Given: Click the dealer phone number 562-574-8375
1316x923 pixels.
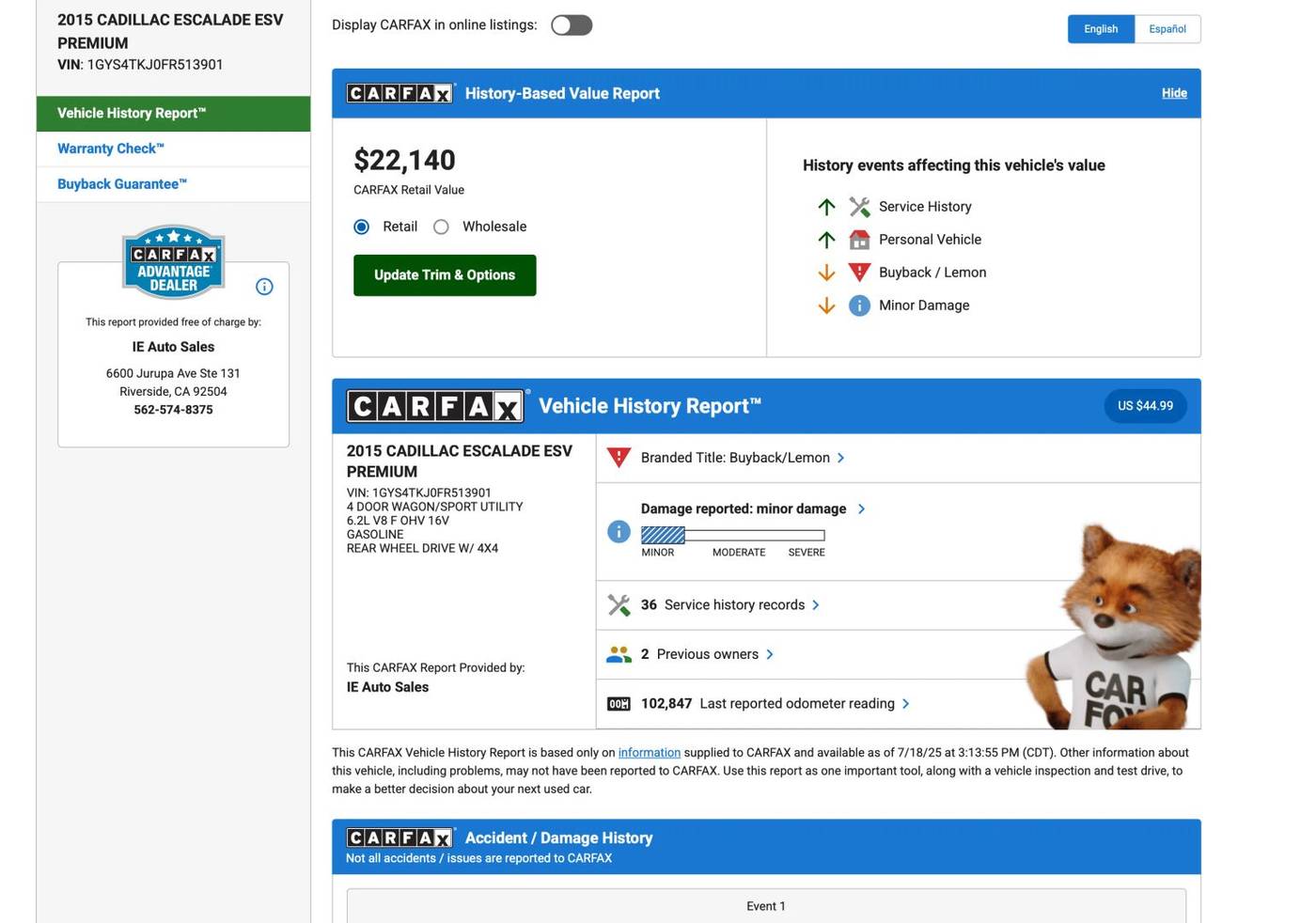Looking at the screenshot, I should 173,410.
